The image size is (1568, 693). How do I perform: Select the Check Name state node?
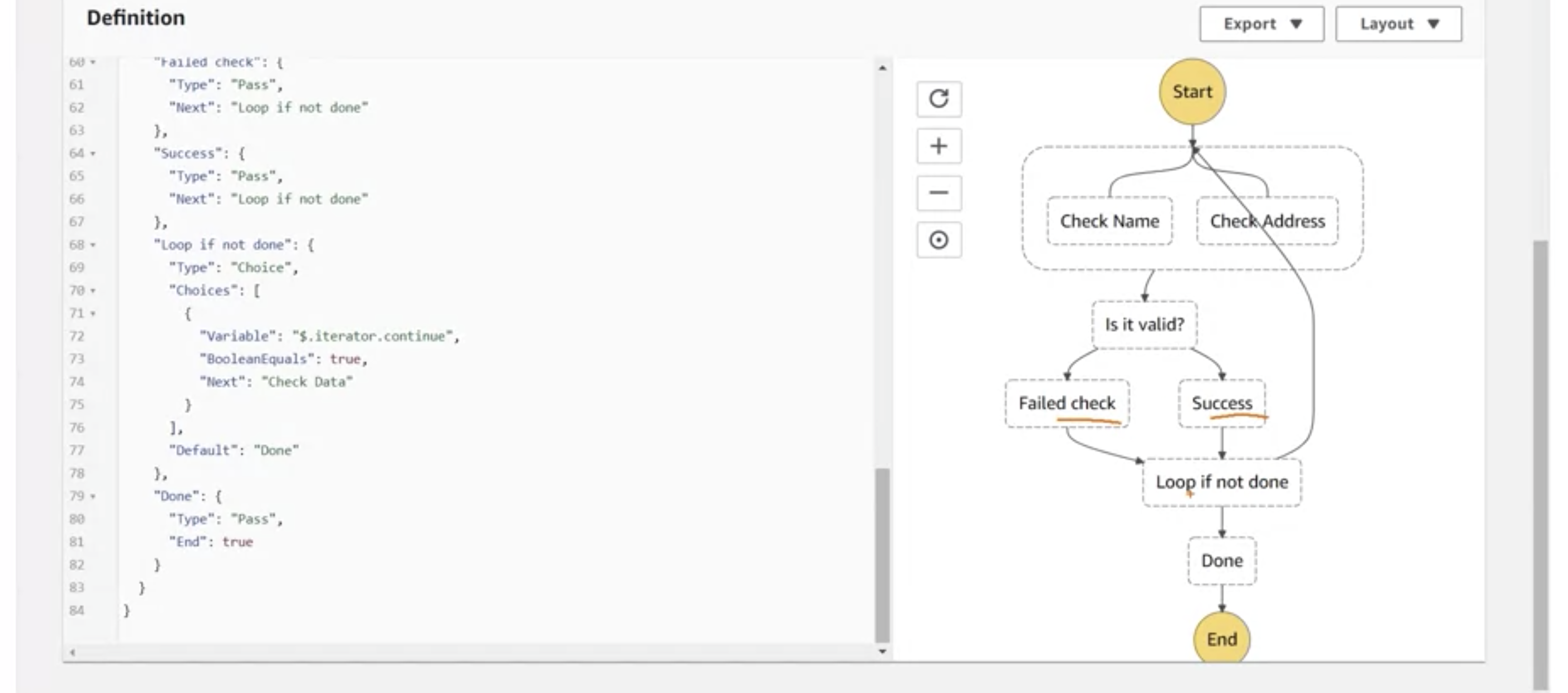(1109, 221)
